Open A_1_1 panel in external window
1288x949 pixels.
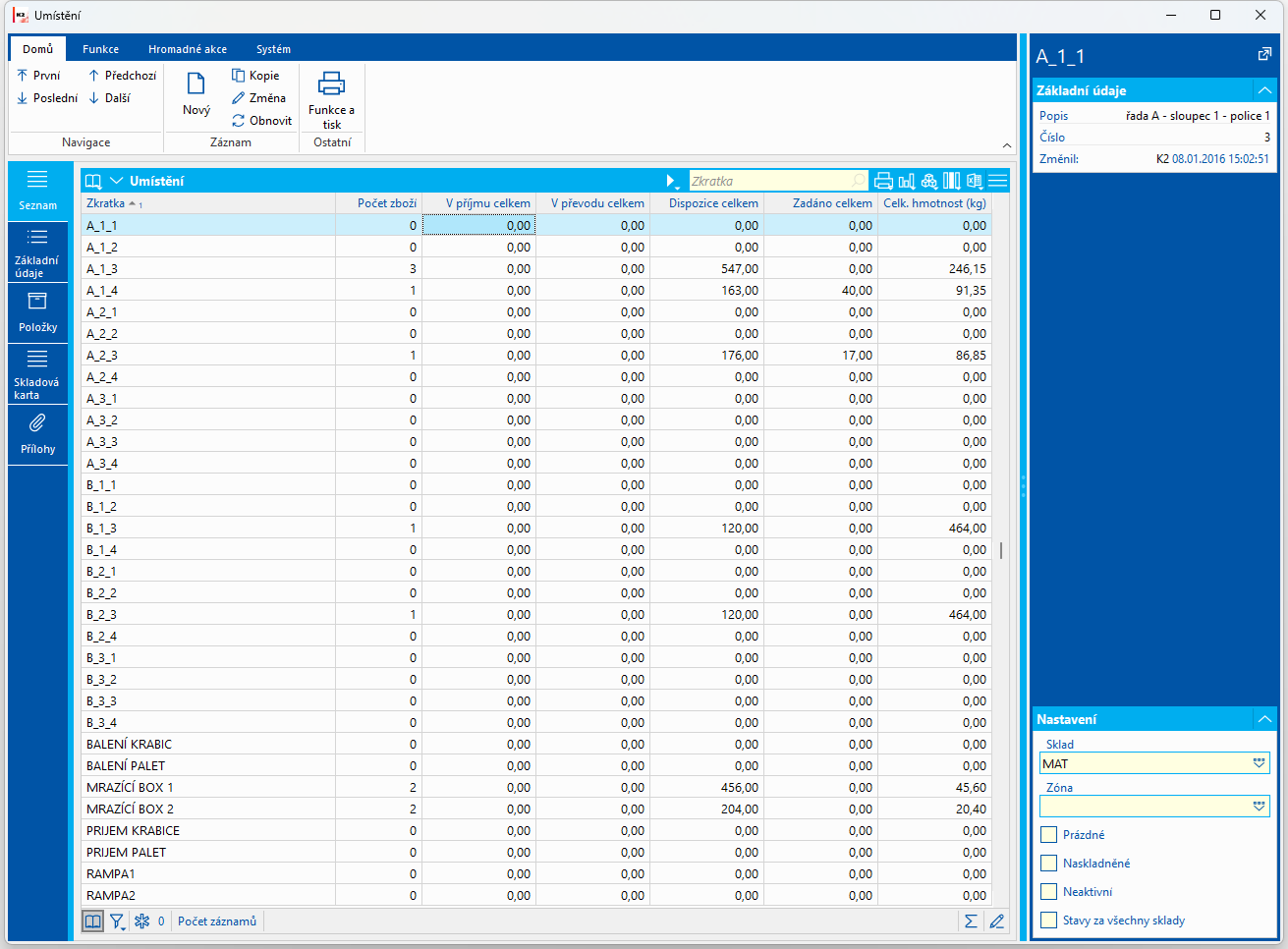[1264, 55]
